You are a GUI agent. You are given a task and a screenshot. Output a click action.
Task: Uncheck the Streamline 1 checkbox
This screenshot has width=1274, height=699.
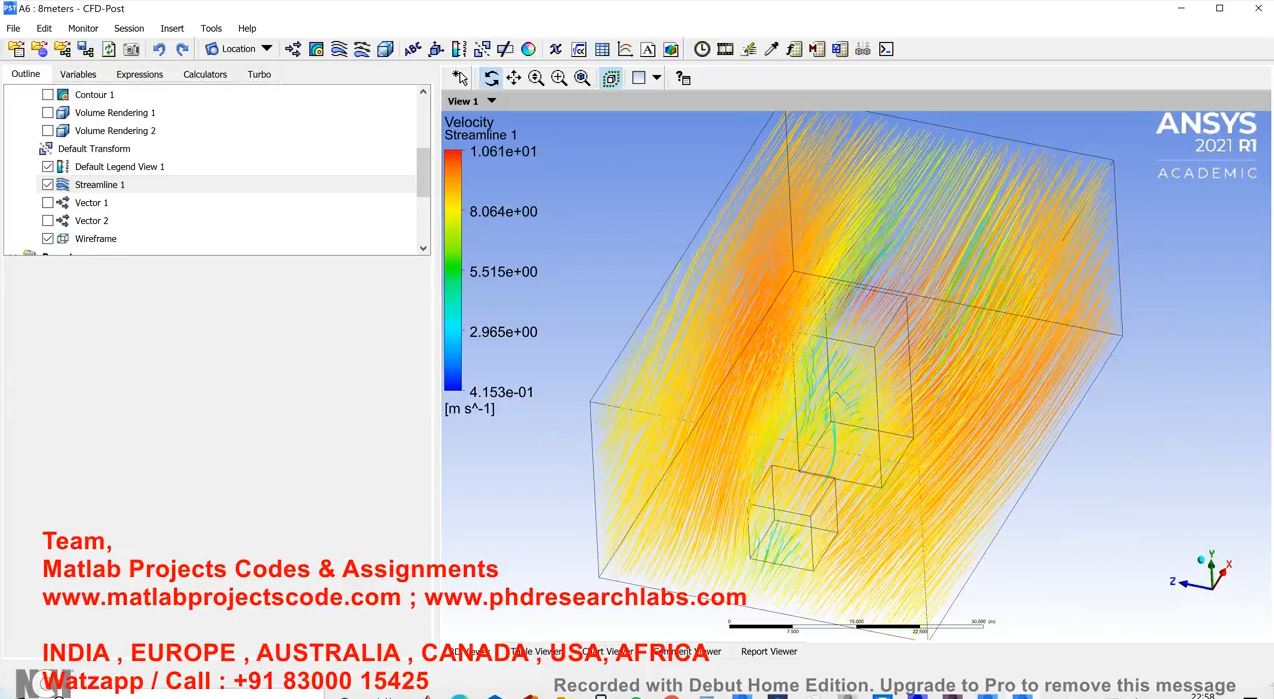coord(47,185)
